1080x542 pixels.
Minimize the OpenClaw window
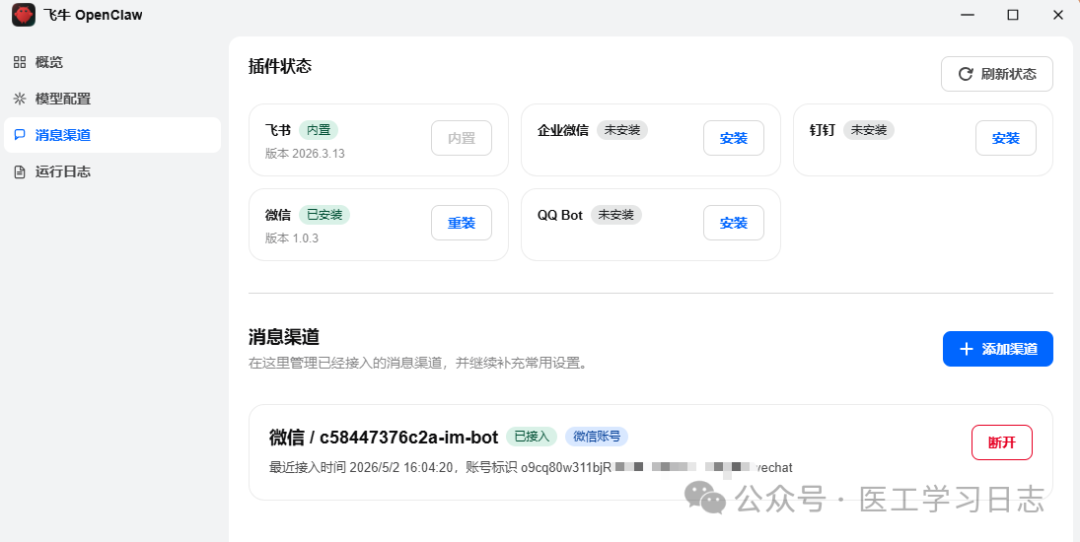pyautogui.click(x=968, y=14)
